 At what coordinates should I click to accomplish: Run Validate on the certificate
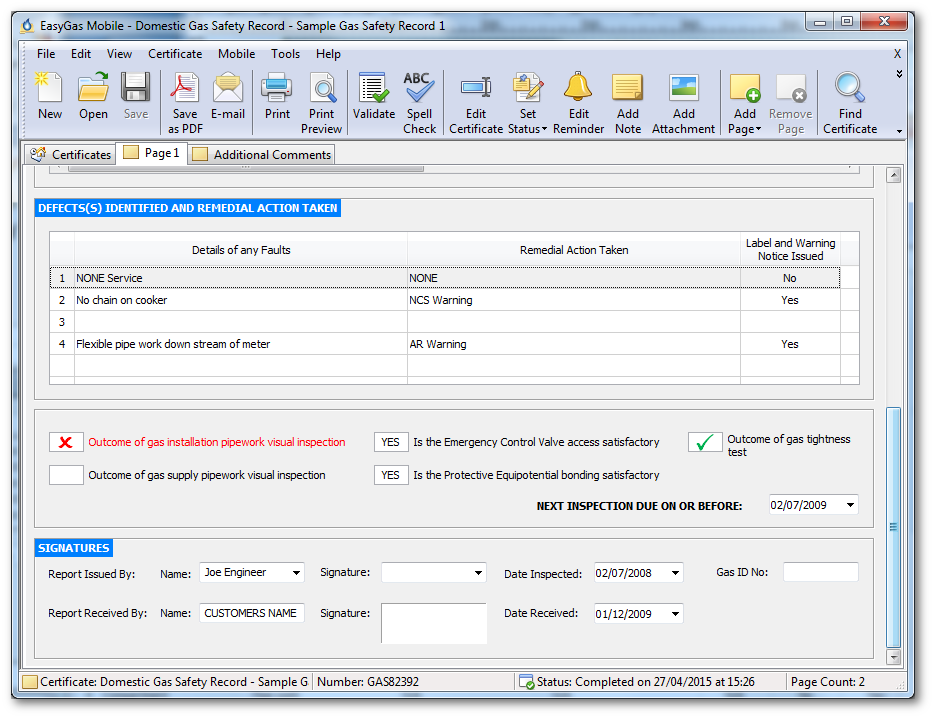point(374,95)
